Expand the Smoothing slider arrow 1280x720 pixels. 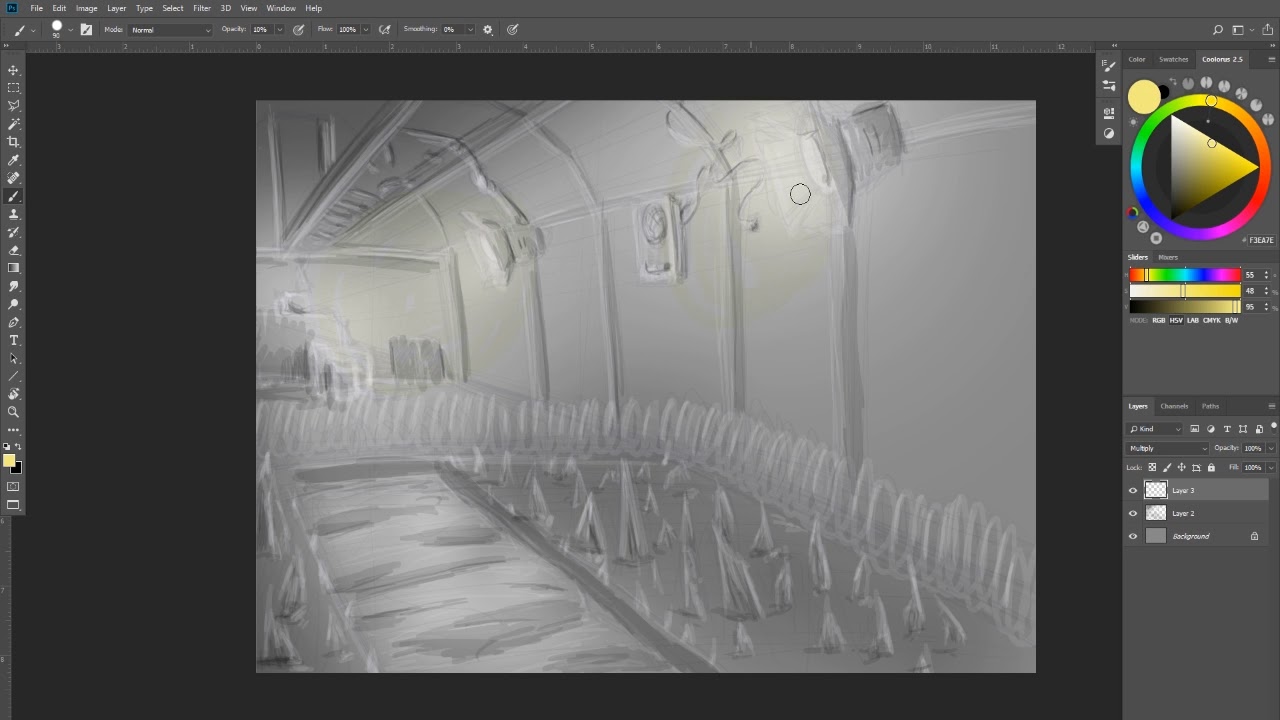[x=470, y=30]
